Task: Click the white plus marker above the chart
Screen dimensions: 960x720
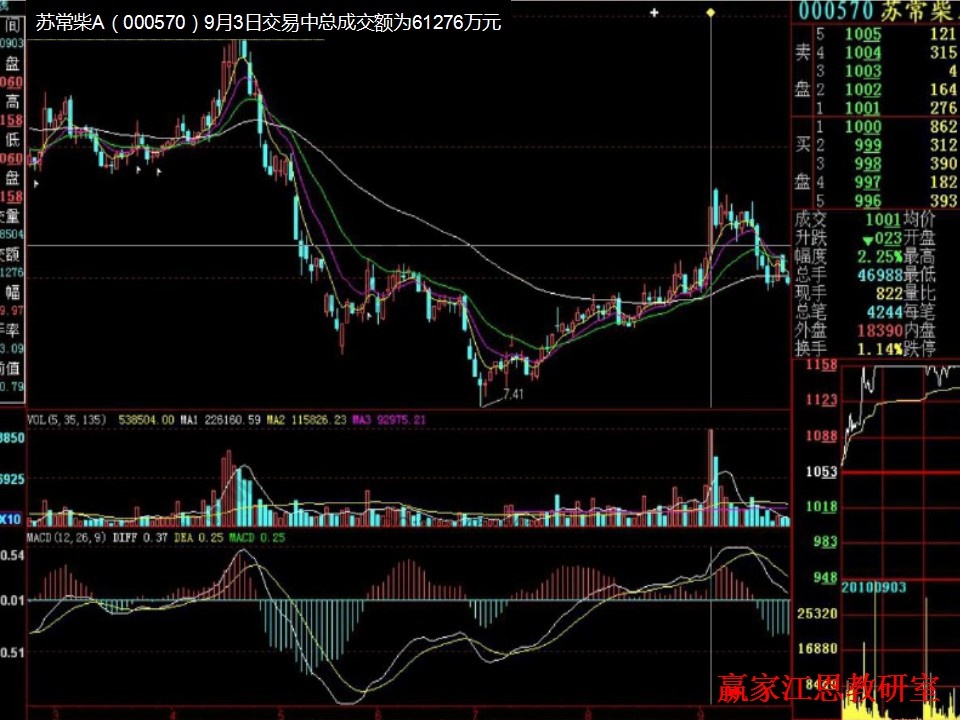Action: click(654, 13)
